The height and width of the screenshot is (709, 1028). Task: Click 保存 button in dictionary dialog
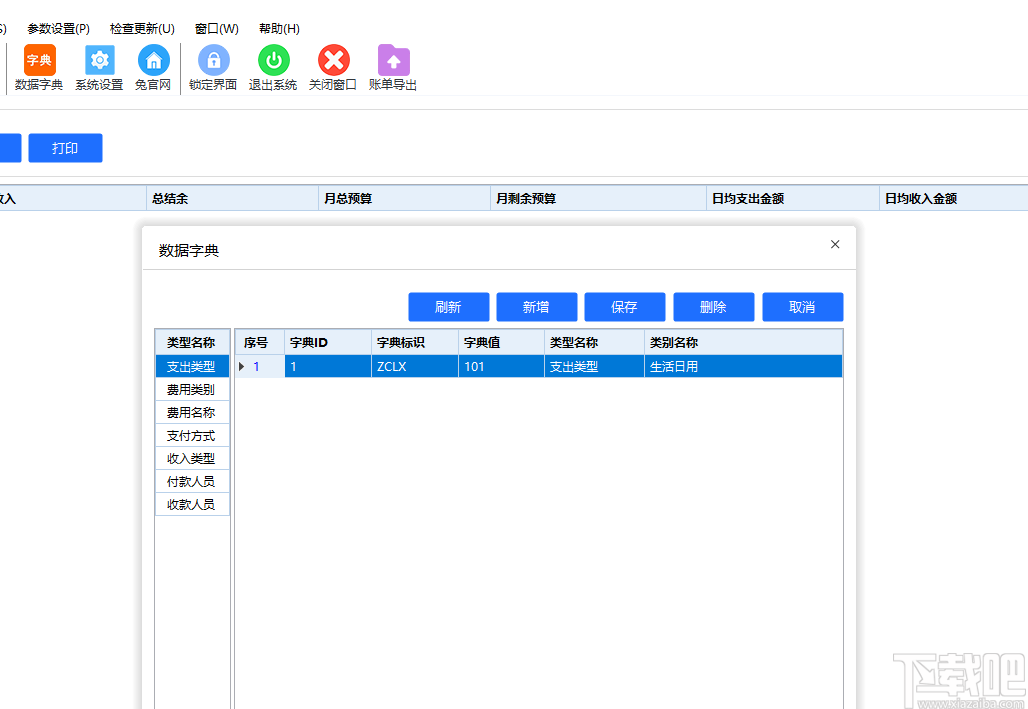(x=625, y=307)
